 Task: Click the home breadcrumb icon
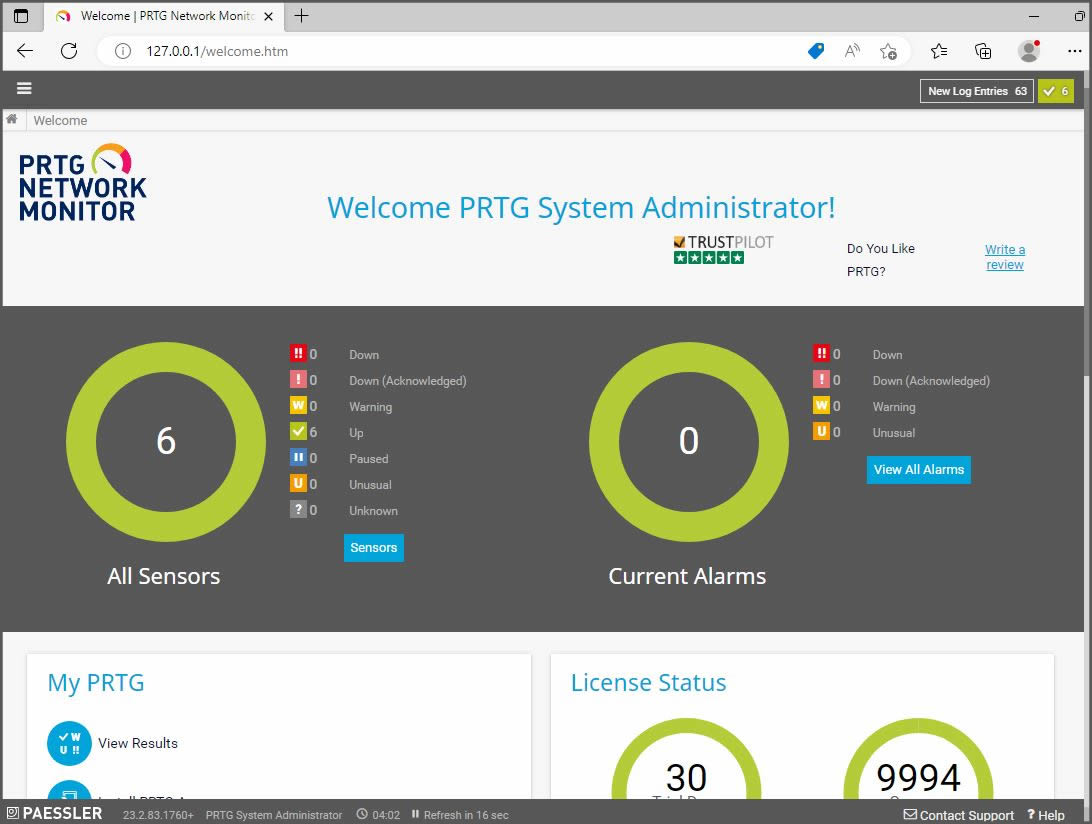click(11, 120)
